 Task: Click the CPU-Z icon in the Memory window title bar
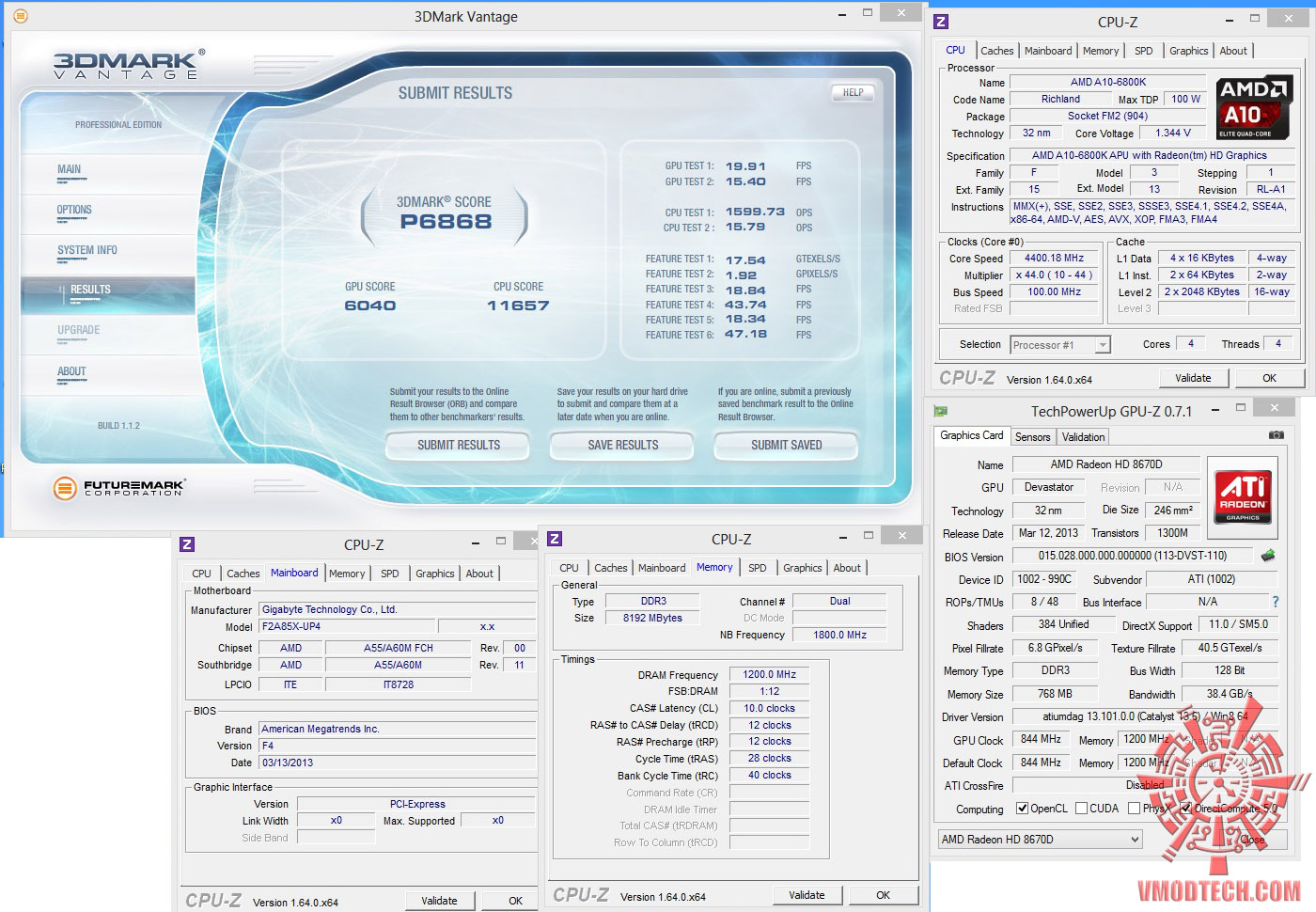point(555,539)
